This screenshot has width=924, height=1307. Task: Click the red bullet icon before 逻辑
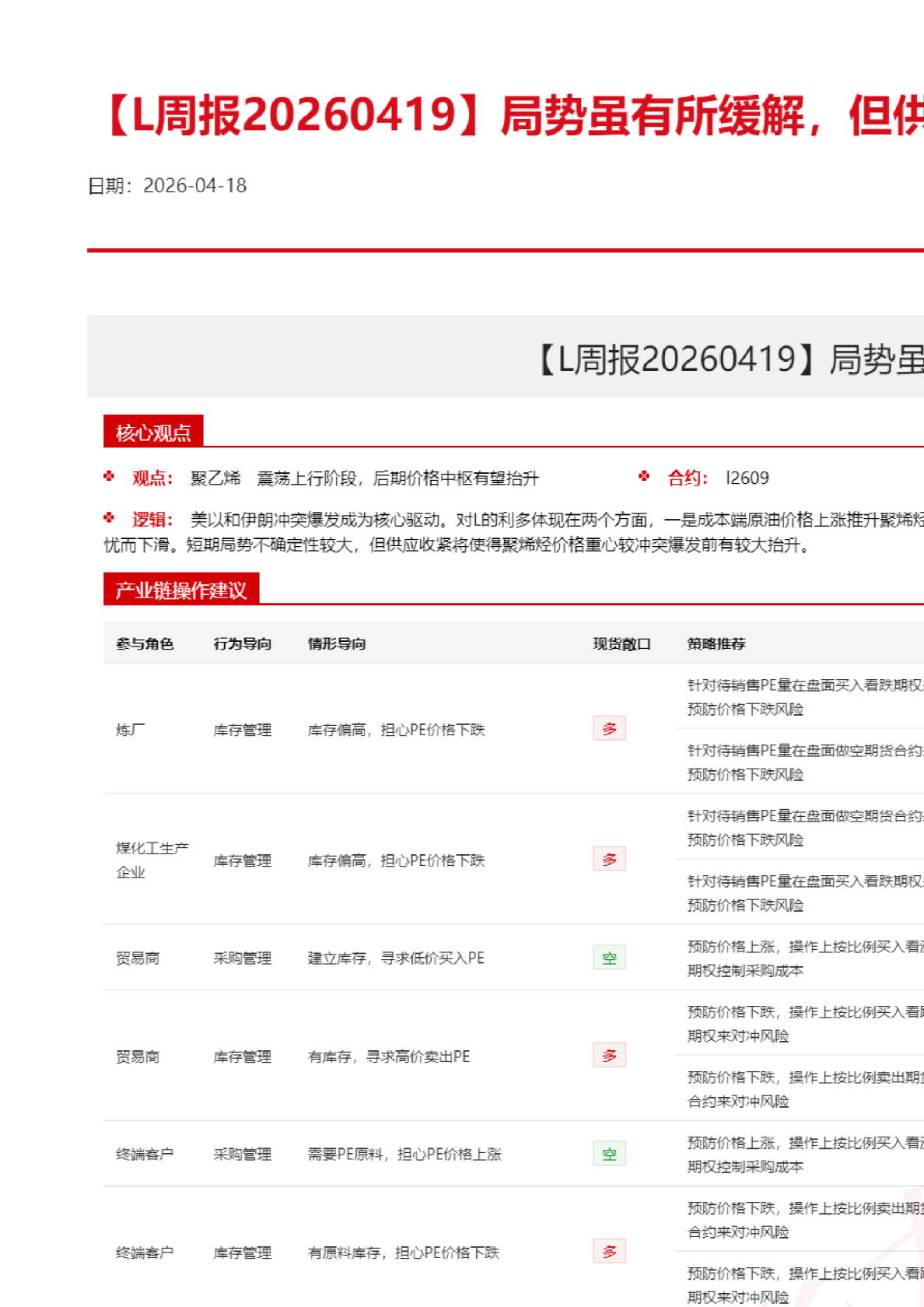coord(109,517)
